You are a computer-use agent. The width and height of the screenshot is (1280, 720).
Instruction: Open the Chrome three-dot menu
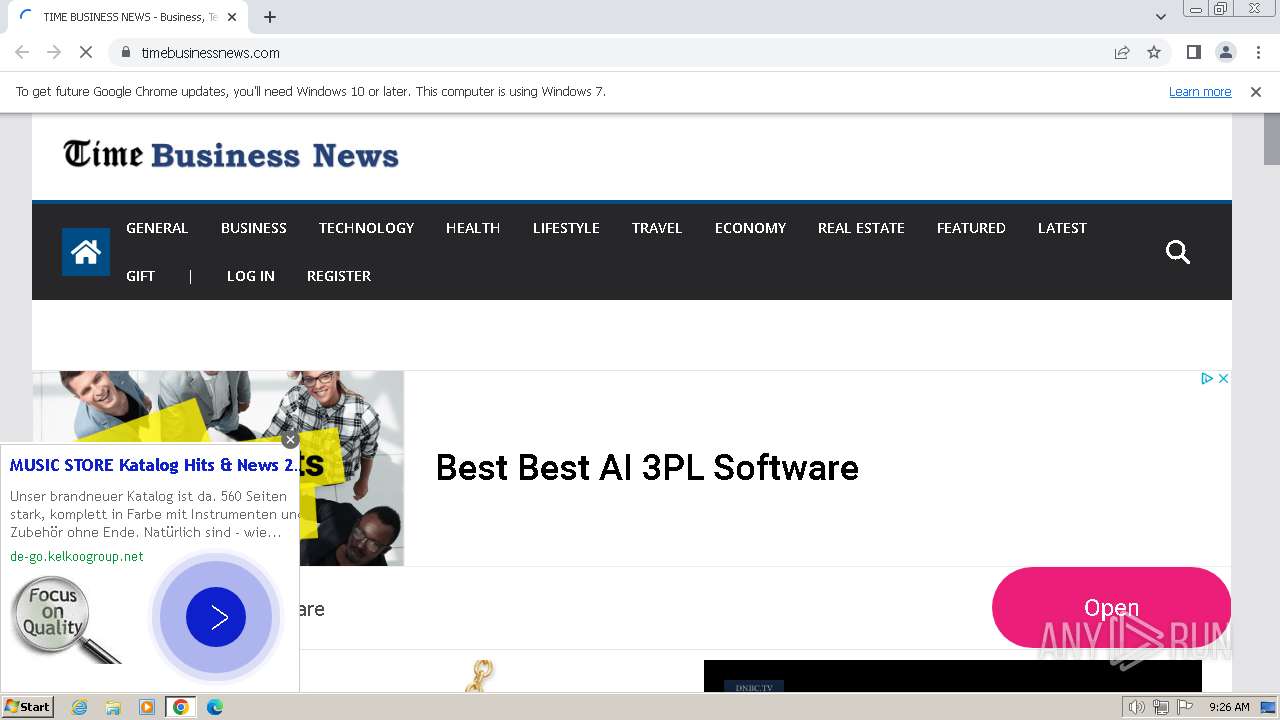1258,52
